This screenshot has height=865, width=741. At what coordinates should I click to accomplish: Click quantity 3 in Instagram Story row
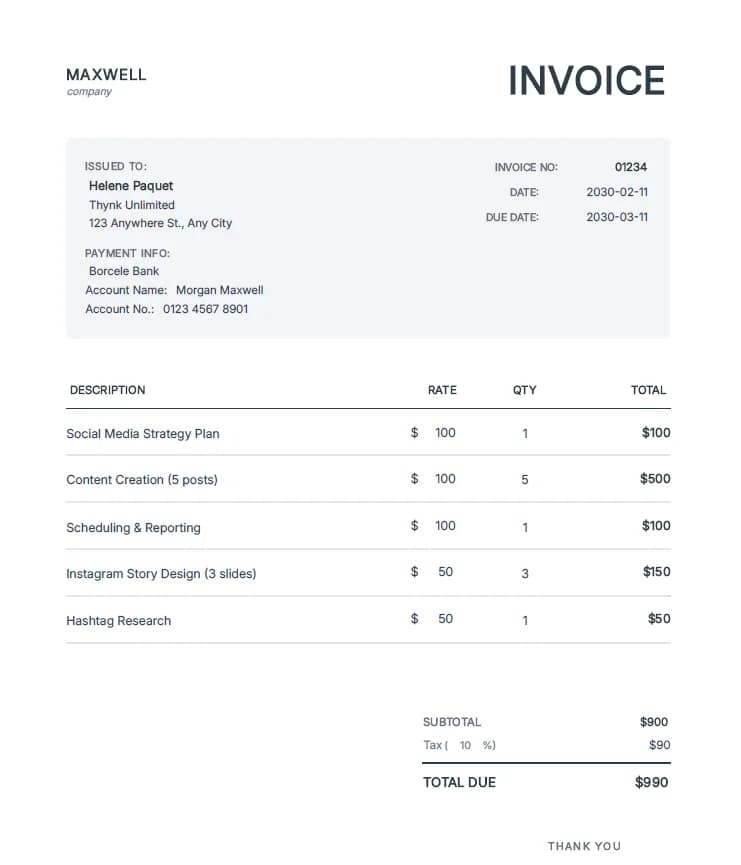(x=525, y=574)
